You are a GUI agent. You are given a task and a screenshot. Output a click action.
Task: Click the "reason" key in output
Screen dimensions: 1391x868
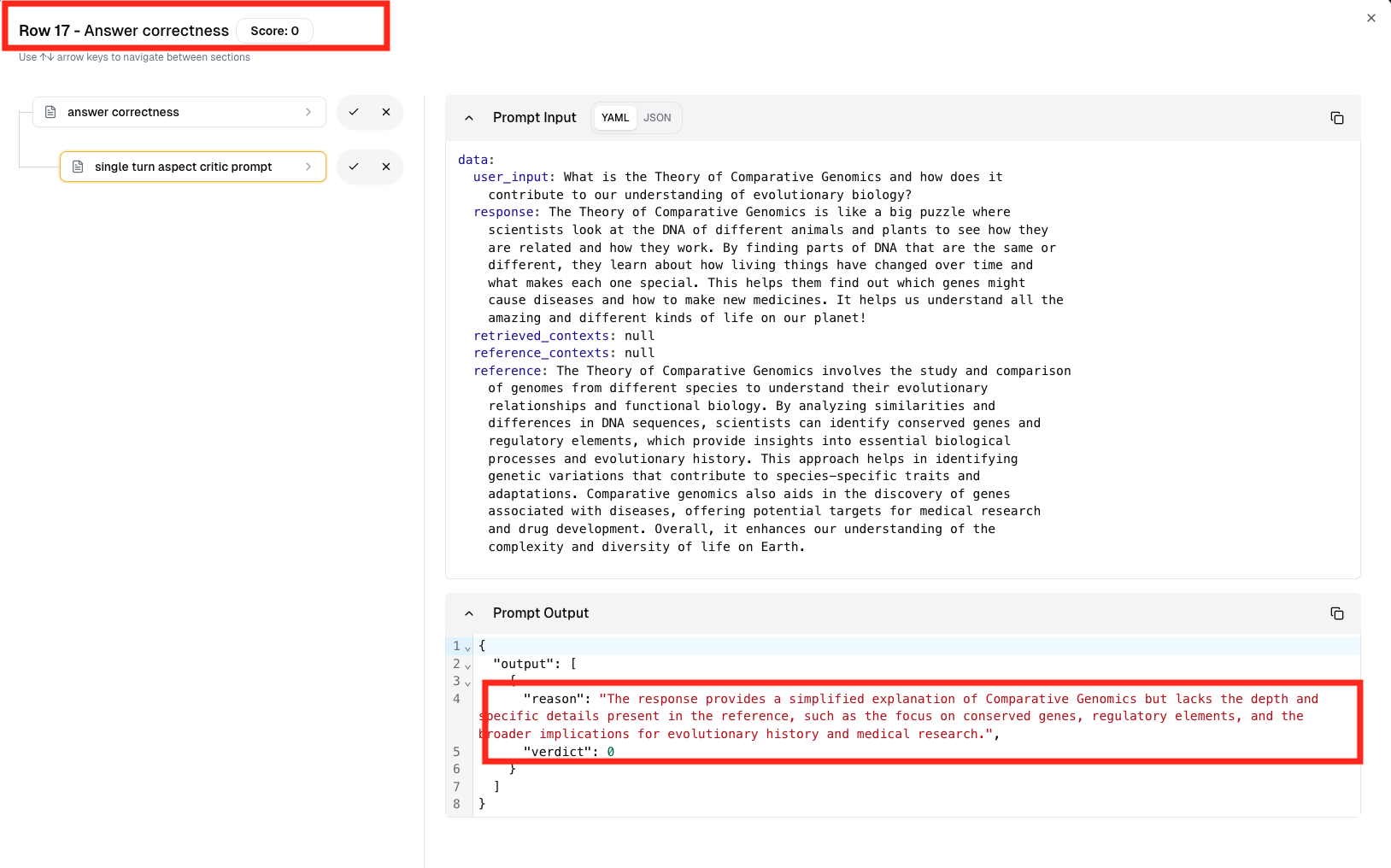coord(555,699)
